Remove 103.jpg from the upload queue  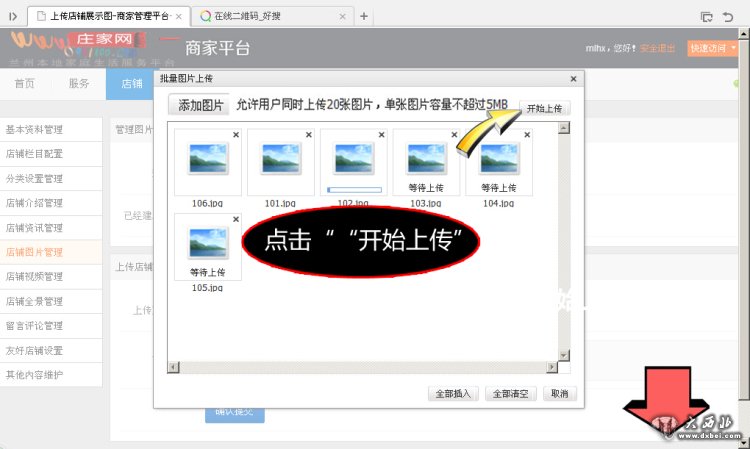click(x=455, y=135)
